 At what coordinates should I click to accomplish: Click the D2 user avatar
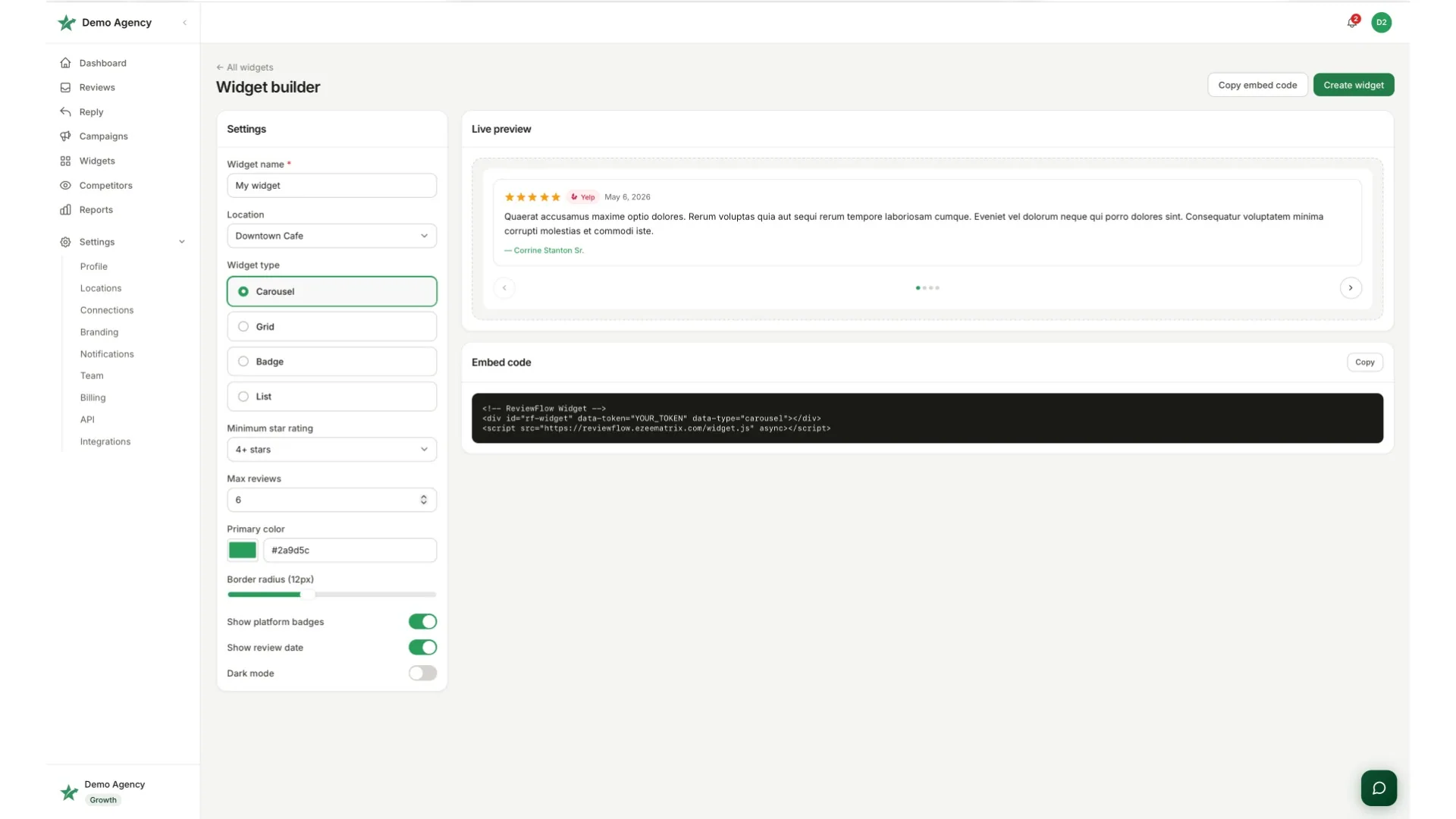coord(1382,23)
